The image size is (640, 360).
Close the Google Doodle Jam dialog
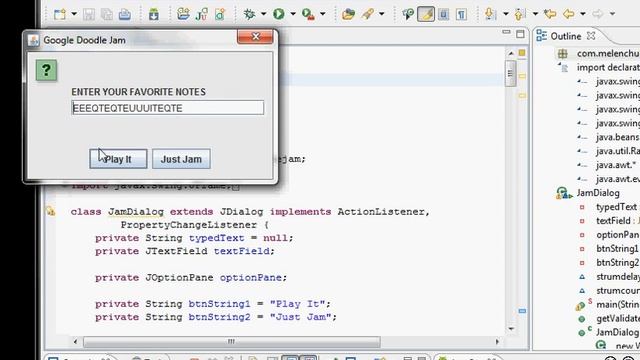tap(256, 37)
